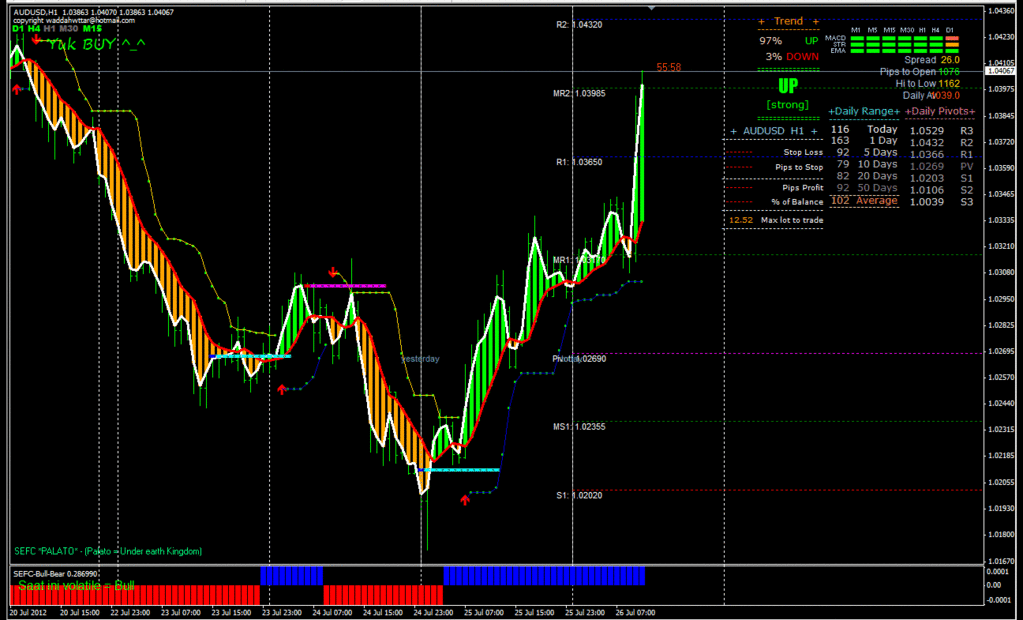Click the D1 timeframe indicator label
The height and width of the screenshot is (620, 1023).
point(17,29)
